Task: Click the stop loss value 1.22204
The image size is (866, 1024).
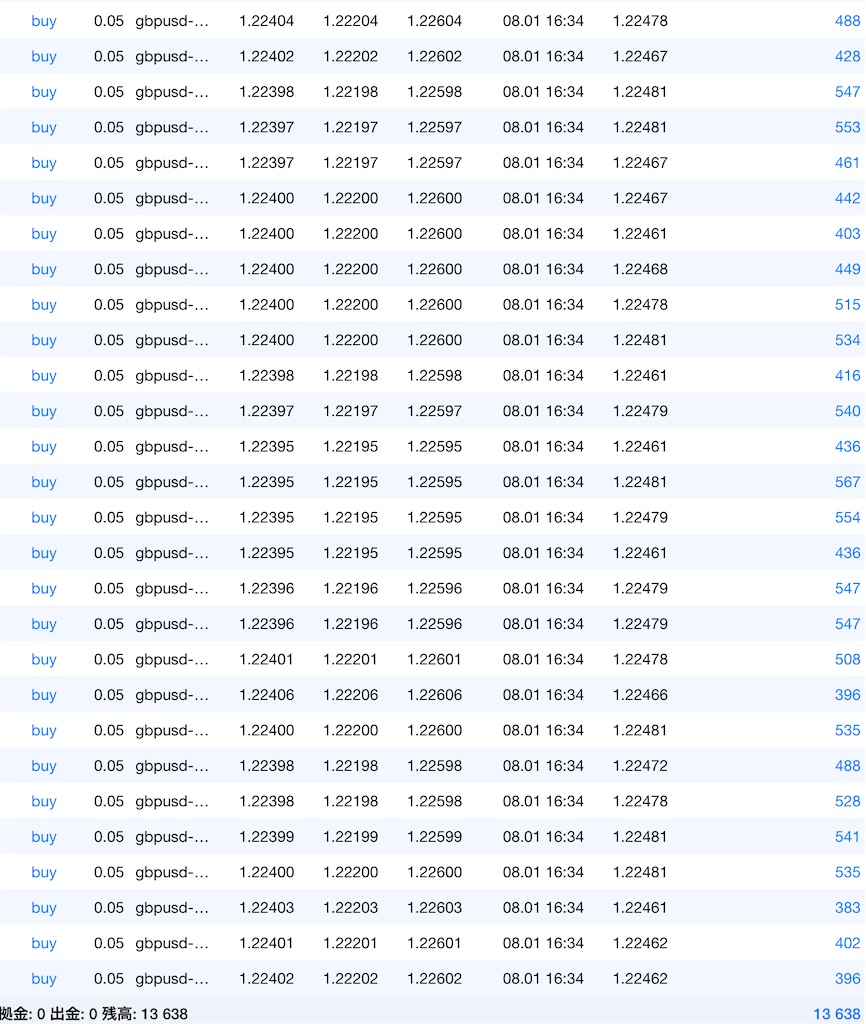Action: click(351, 21)
